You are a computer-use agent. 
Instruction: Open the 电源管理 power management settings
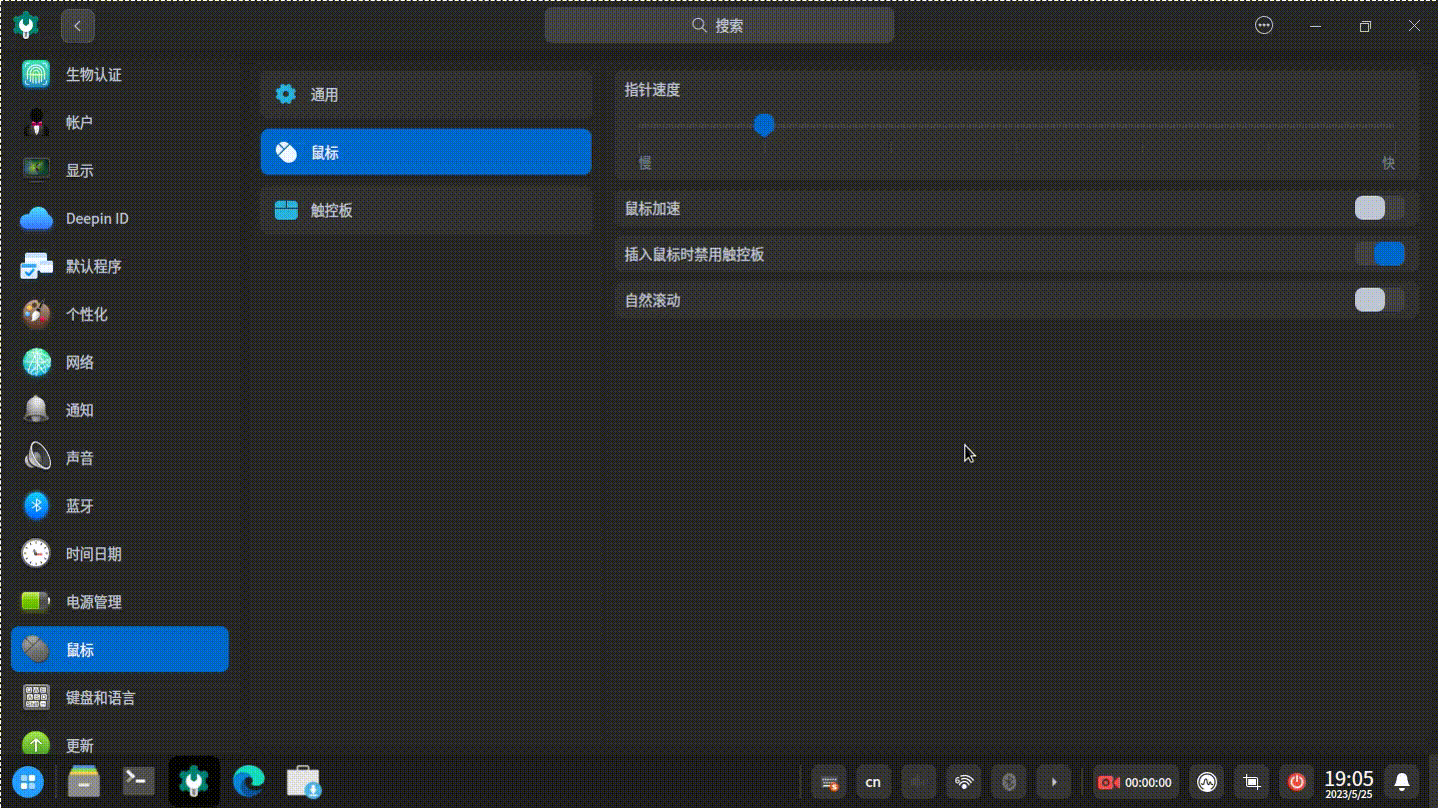tap(120, 602)
